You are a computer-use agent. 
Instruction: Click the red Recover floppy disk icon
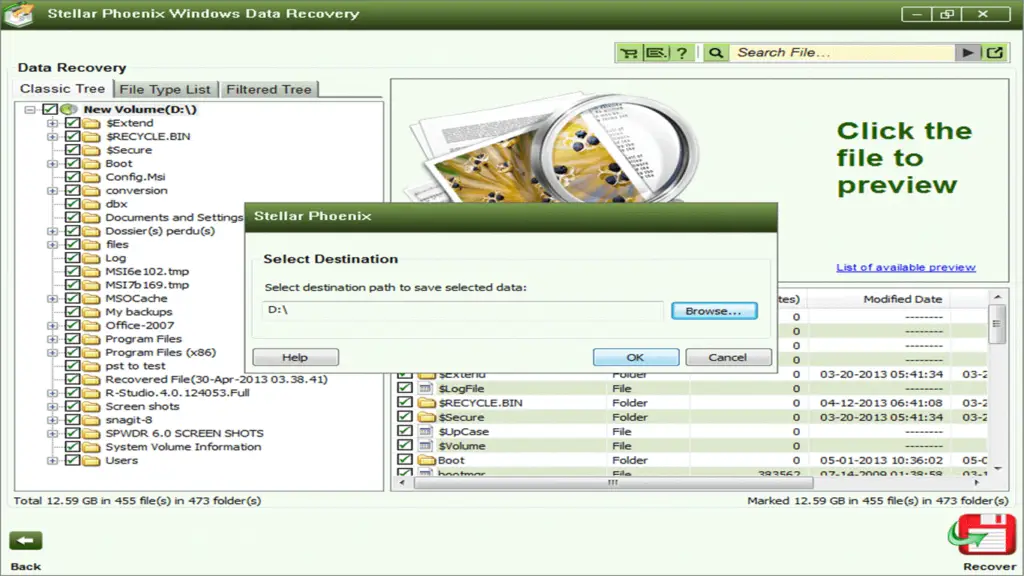pos(984,535)
